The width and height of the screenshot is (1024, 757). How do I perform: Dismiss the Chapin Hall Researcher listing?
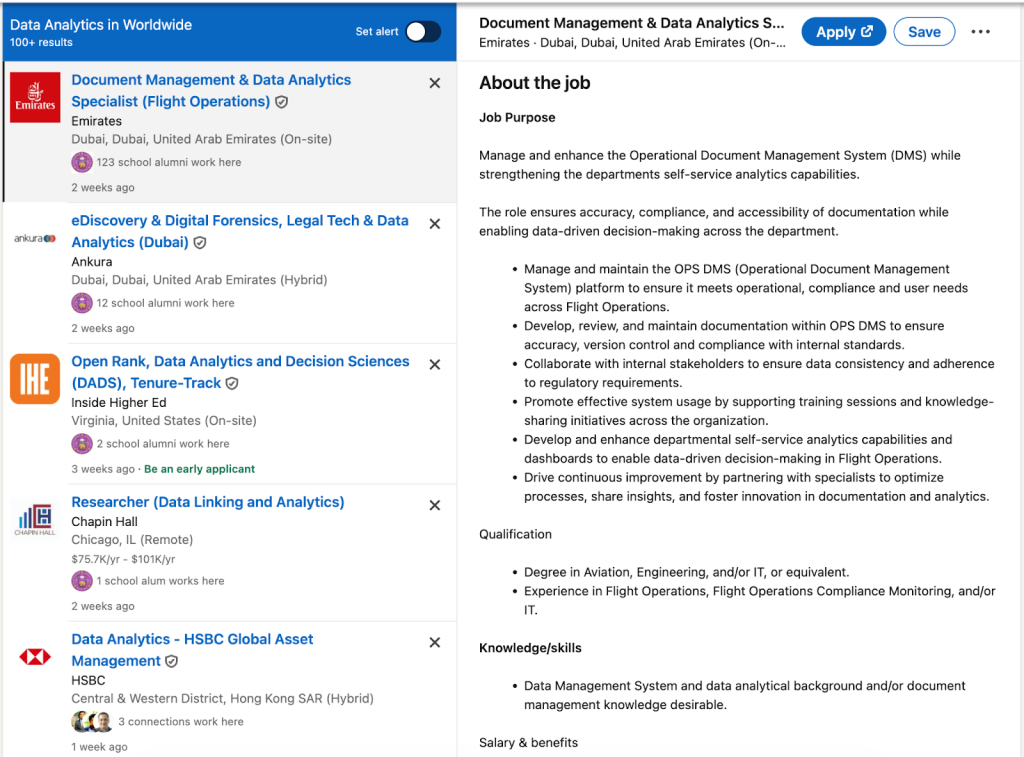(434, 505)
